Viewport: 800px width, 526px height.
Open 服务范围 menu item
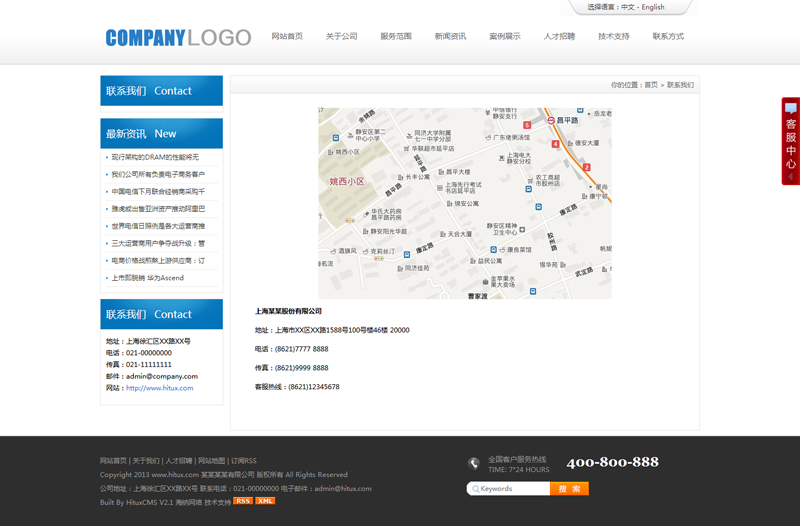[396, 36]
